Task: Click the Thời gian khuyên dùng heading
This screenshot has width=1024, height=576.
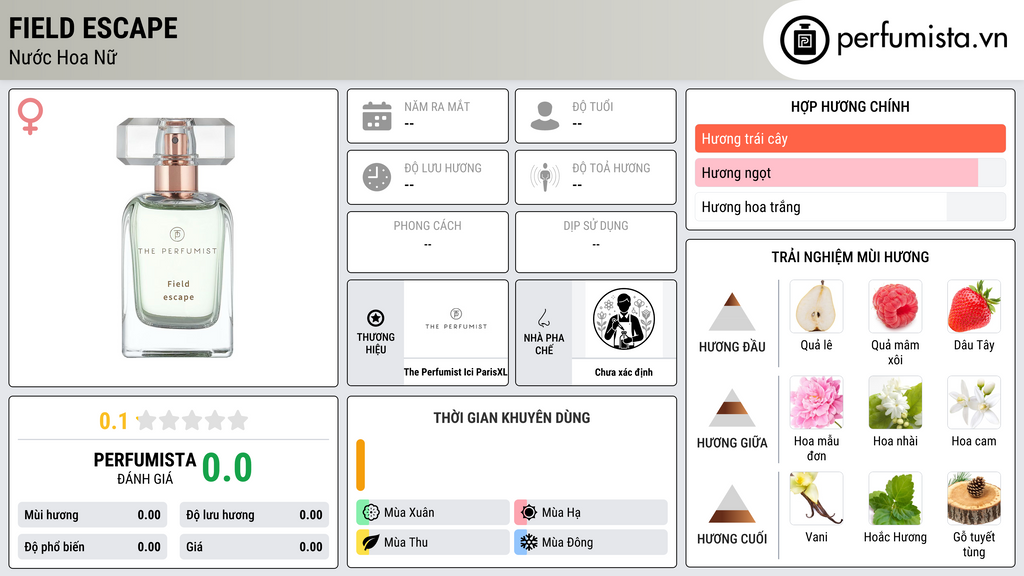Action: (x=512, y=418)
